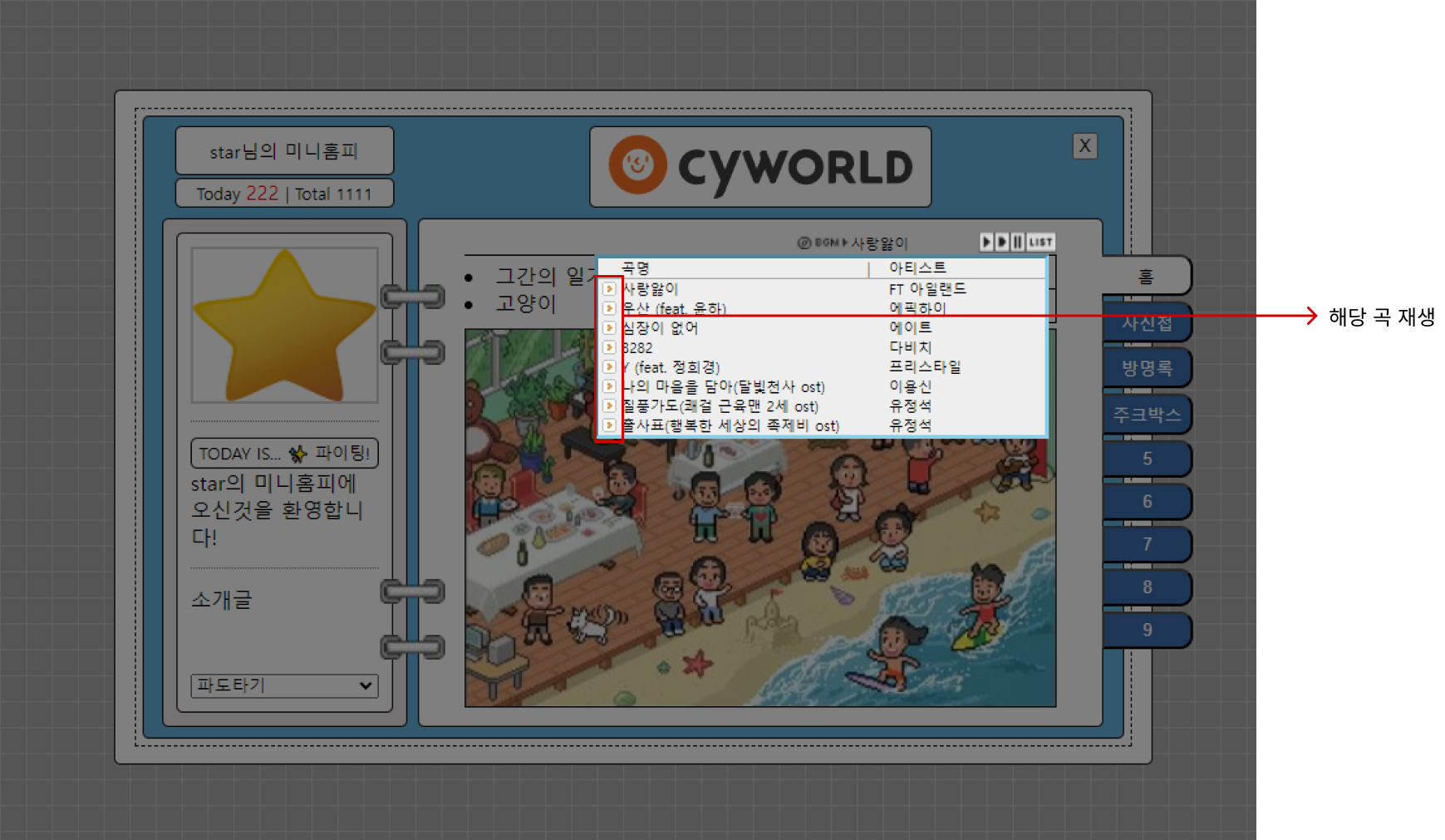The width and height of the screenshot is (1445, 840).
Task: Open tab number 5
Action: coord(1147,459)
